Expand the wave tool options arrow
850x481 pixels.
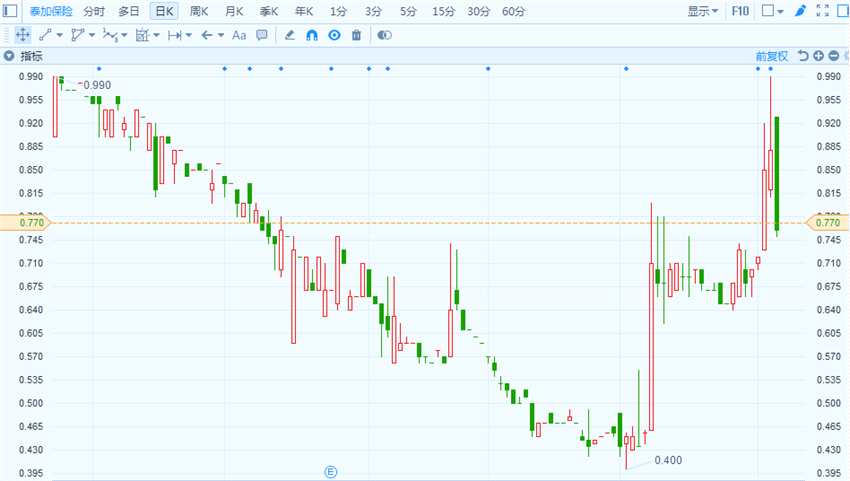(x=124, y=35)
